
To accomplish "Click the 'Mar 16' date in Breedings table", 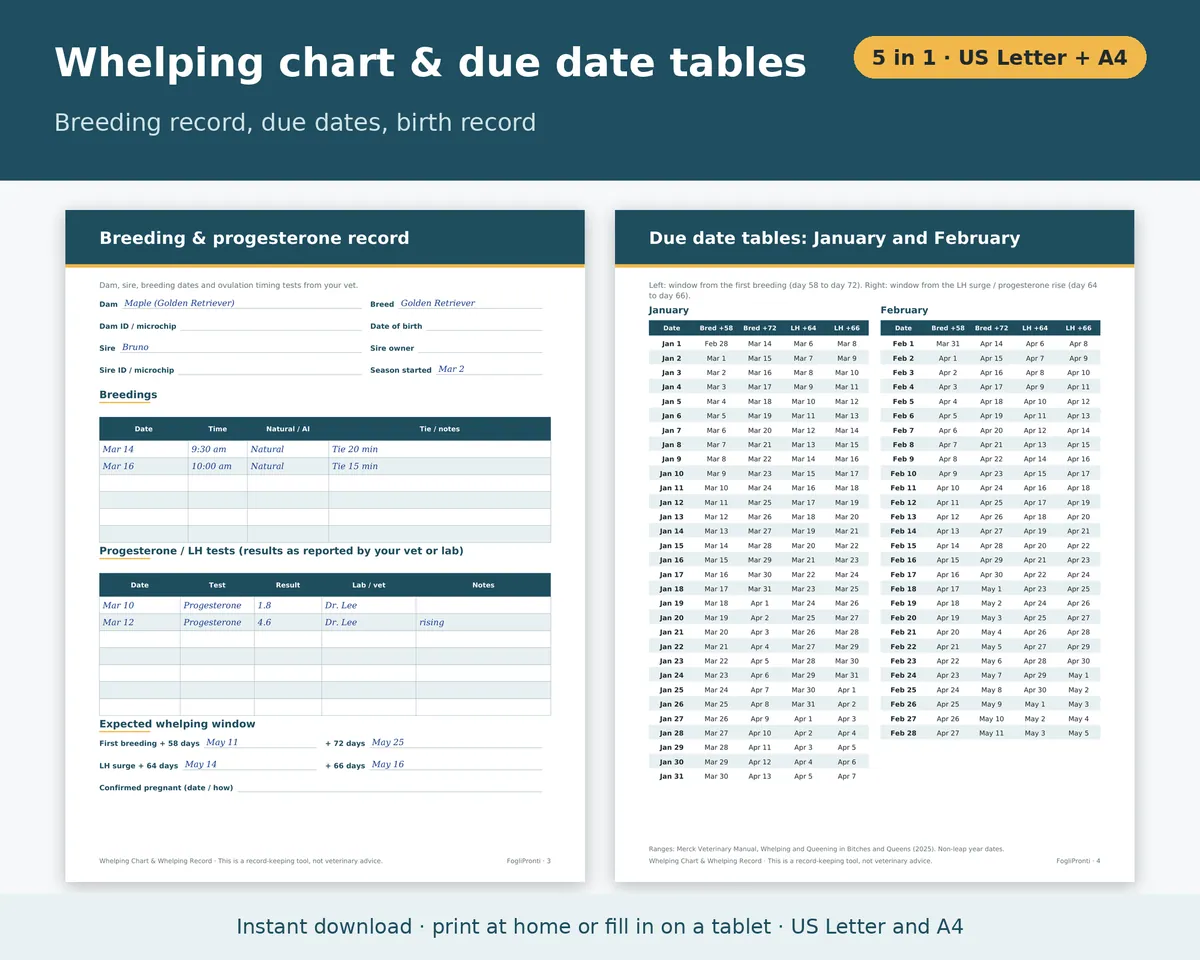I will [144, 466].
